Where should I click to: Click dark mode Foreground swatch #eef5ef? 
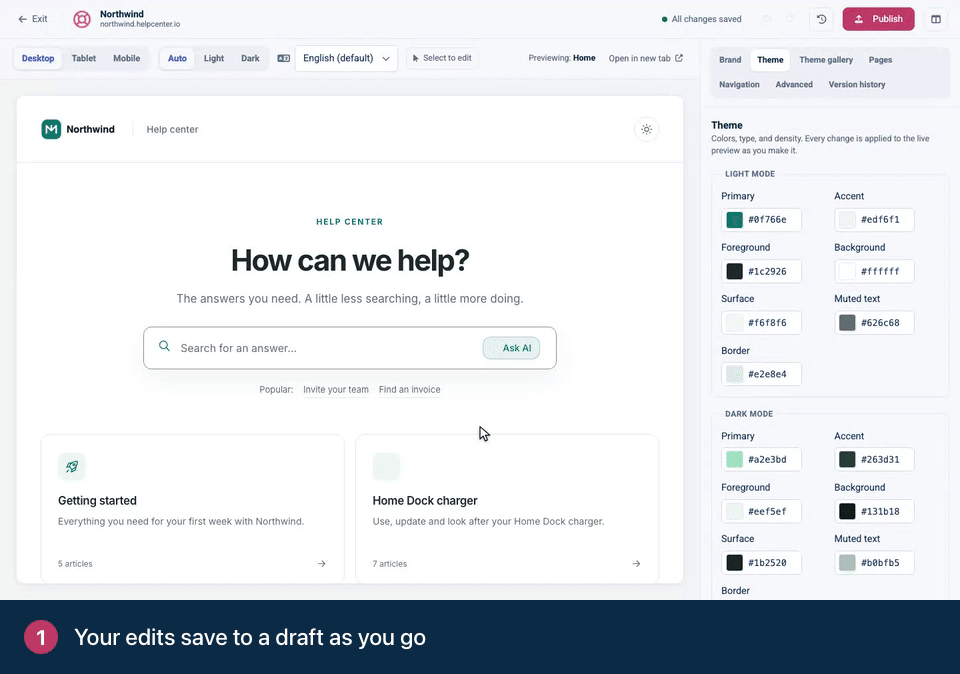pyautogui.click(x=735, y=511)
